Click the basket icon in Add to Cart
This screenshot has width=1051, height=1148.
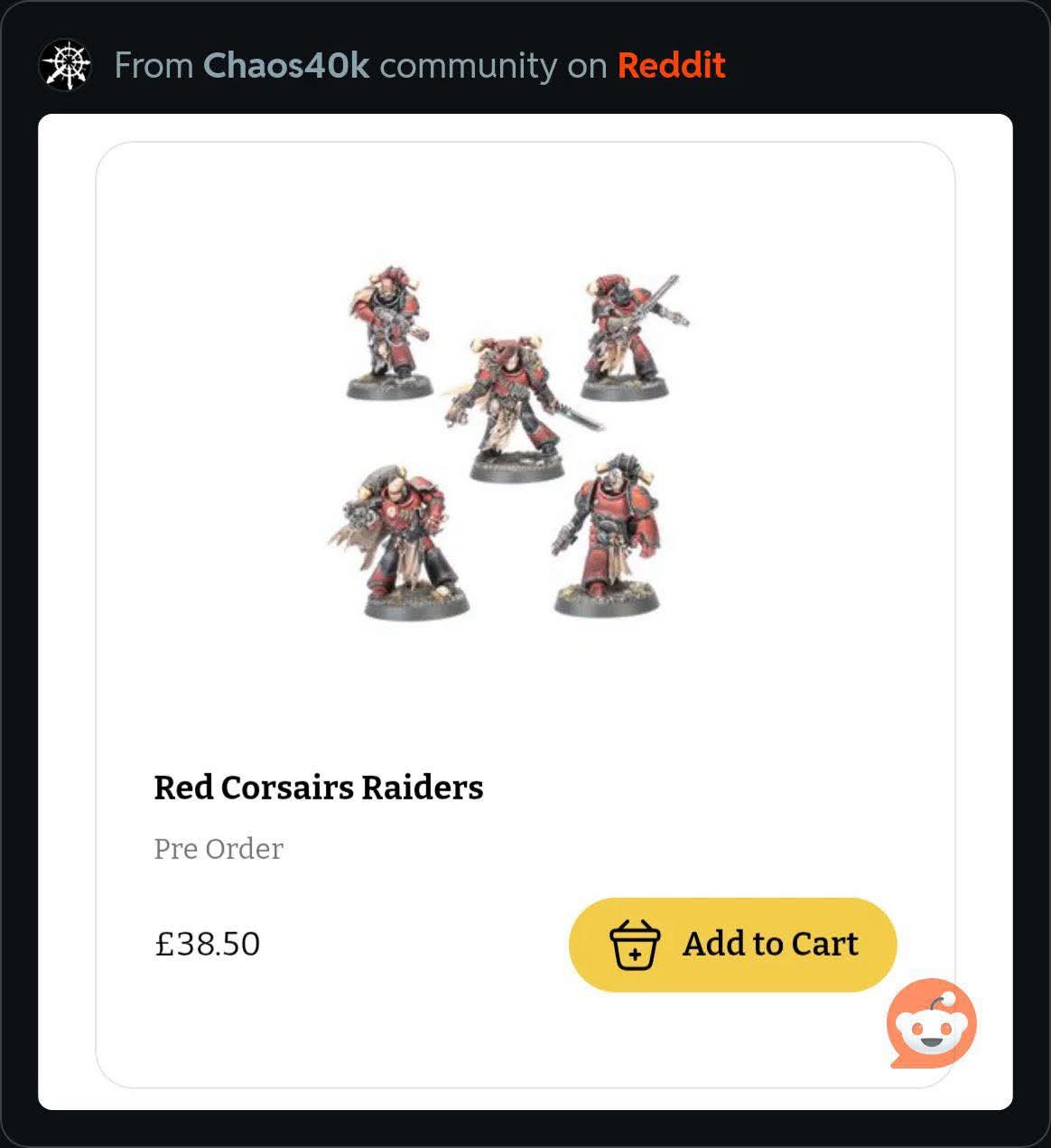[635, 945]
